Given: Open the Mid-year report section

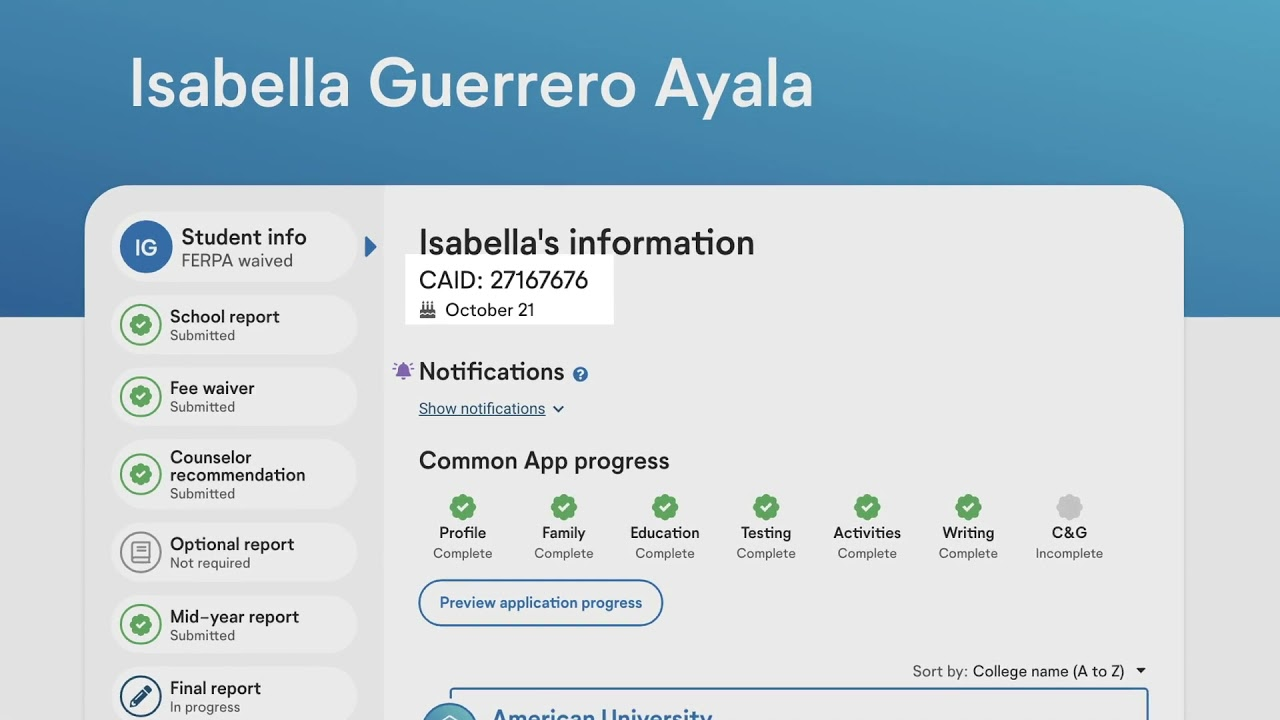Looking at the screenshot, I should point(234,624).
